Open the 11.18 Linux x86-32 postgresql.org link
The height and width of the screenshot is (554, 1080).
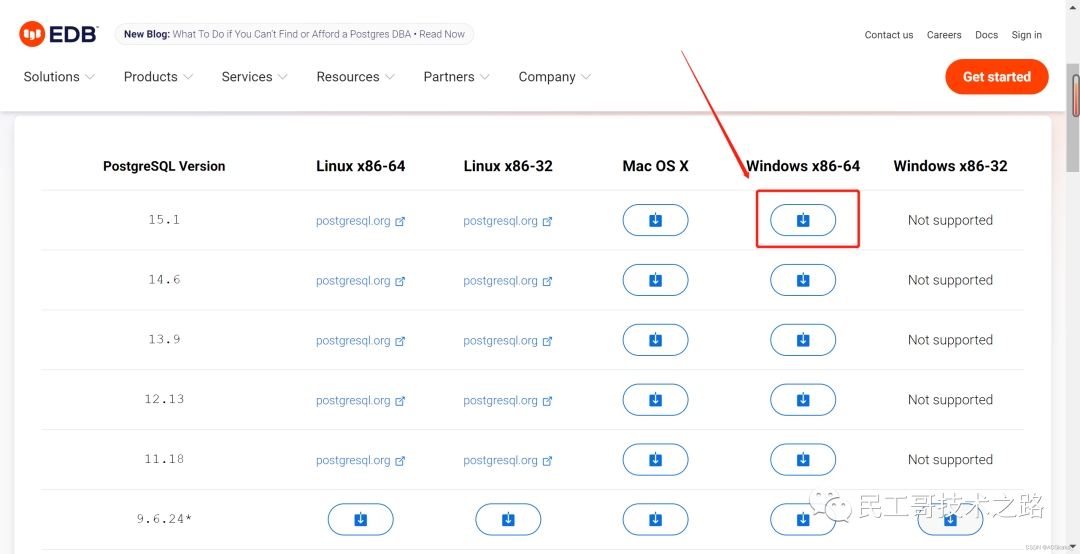pos(508,460)
